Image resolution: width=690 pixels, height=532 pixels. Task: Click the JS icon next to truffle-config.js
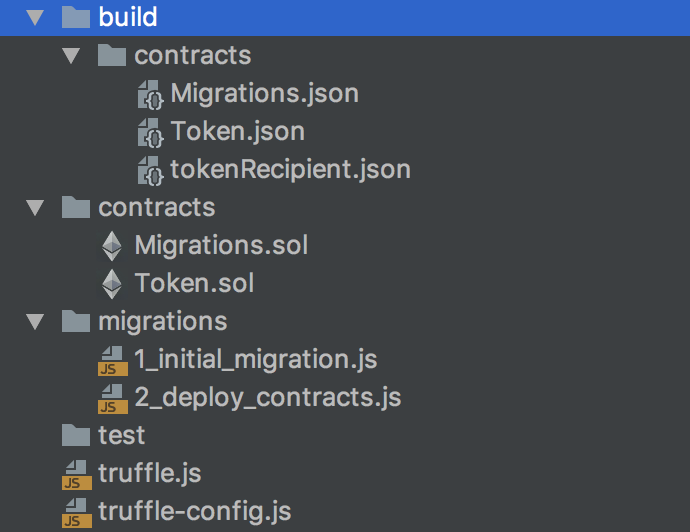pos(76,512)
